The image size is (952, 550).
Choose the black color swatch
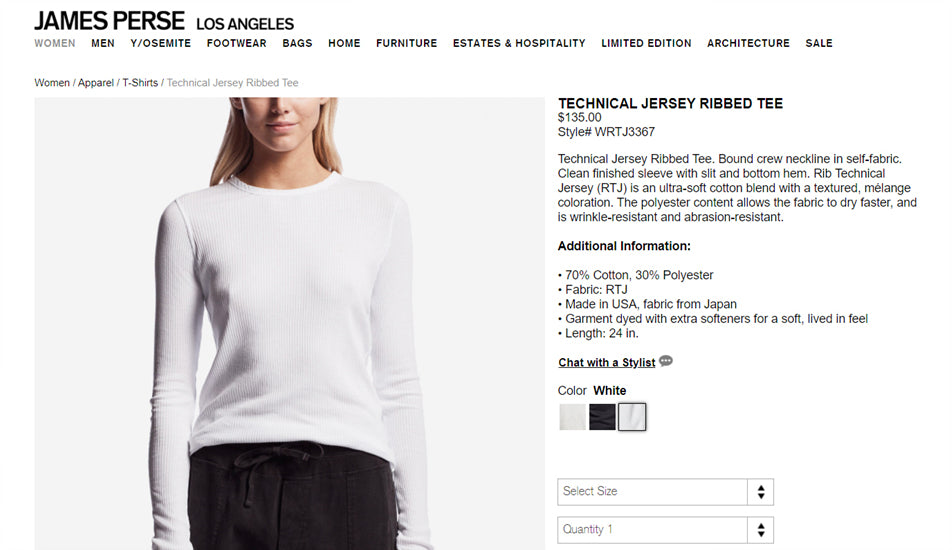click(x=602, y=417)
